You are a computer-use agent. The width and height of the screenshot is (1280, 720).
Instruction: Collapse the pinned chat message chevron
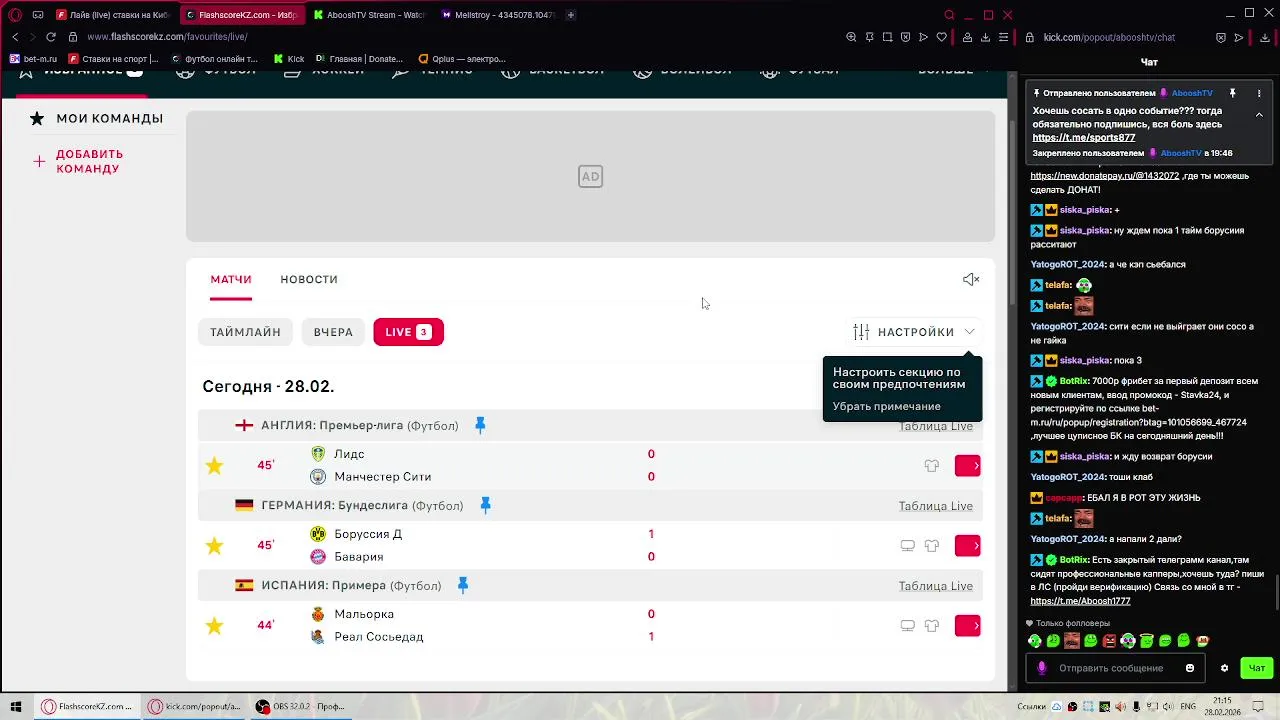[1259, 115]
